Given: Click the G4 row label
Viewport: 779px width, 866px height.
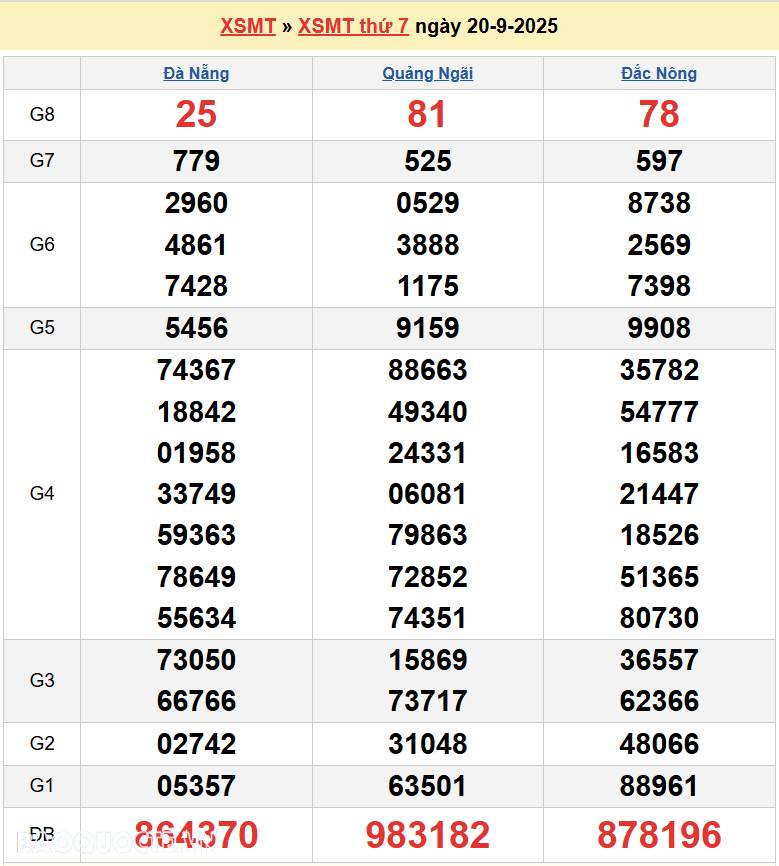Looking at the screenshot, I should click(x=42, y=493).
